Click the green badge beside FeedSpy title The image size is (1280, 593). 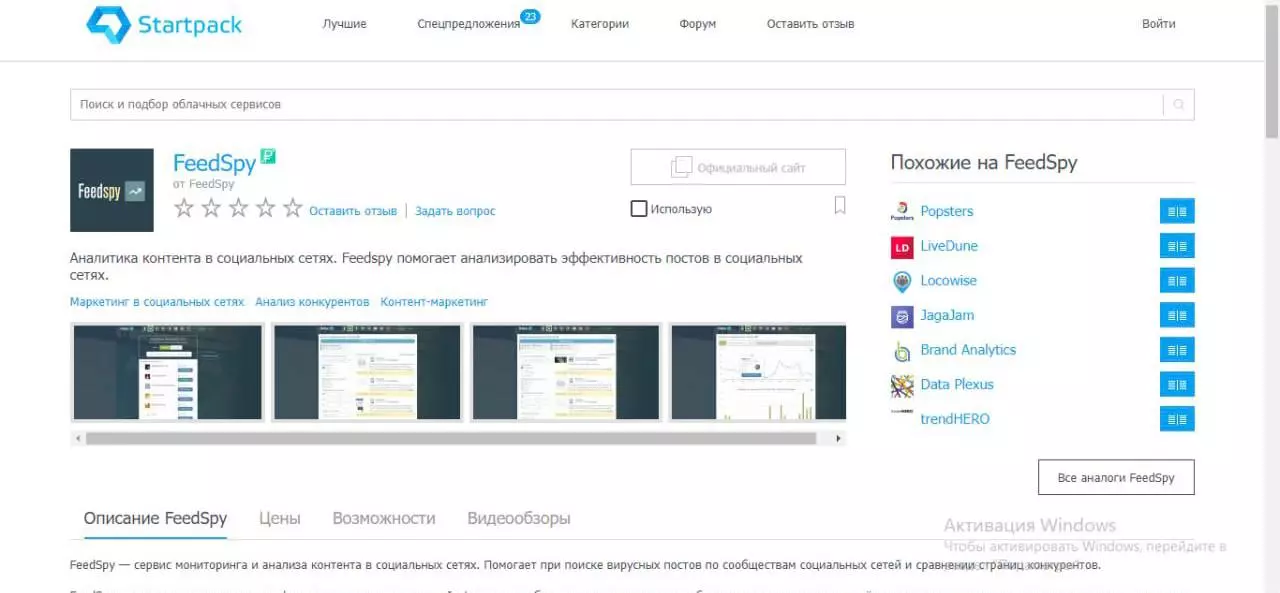(x=268, y=156)
